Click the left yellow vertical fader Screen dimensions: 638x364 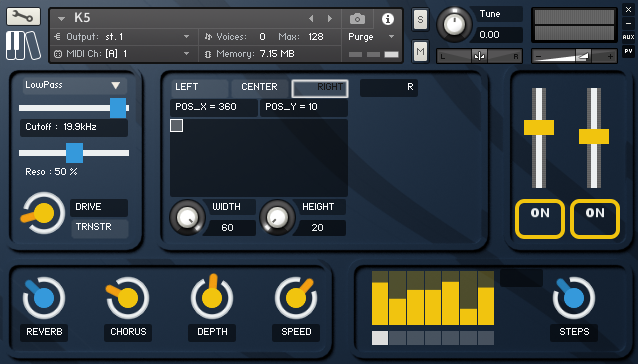(x=539, y=127)
